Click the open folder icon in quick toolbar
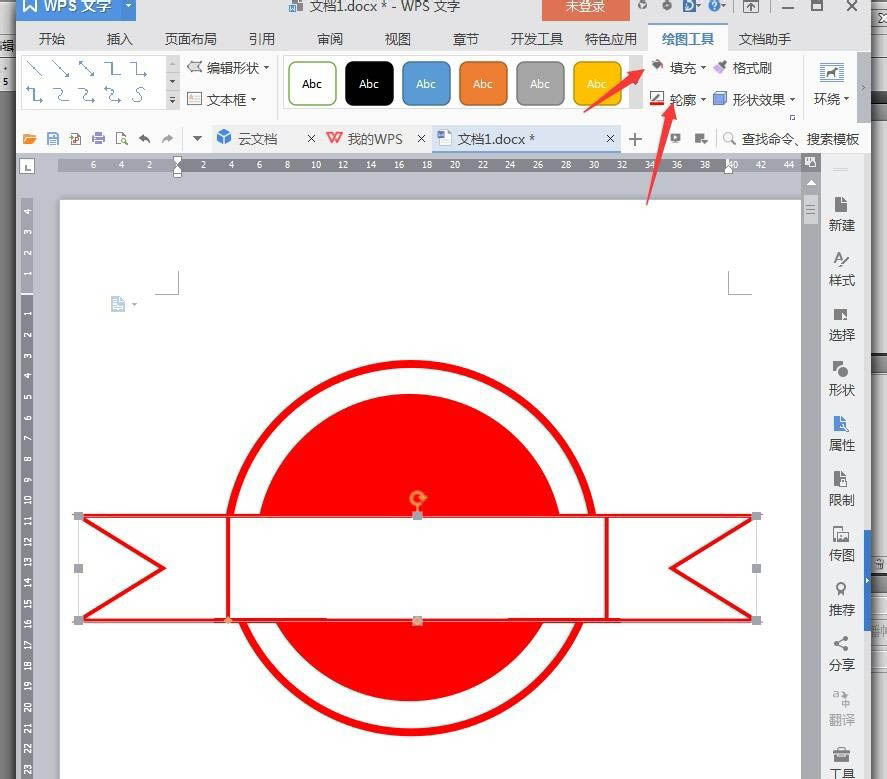Viewport: 887px width, 779px height. [x=29, y=139]
